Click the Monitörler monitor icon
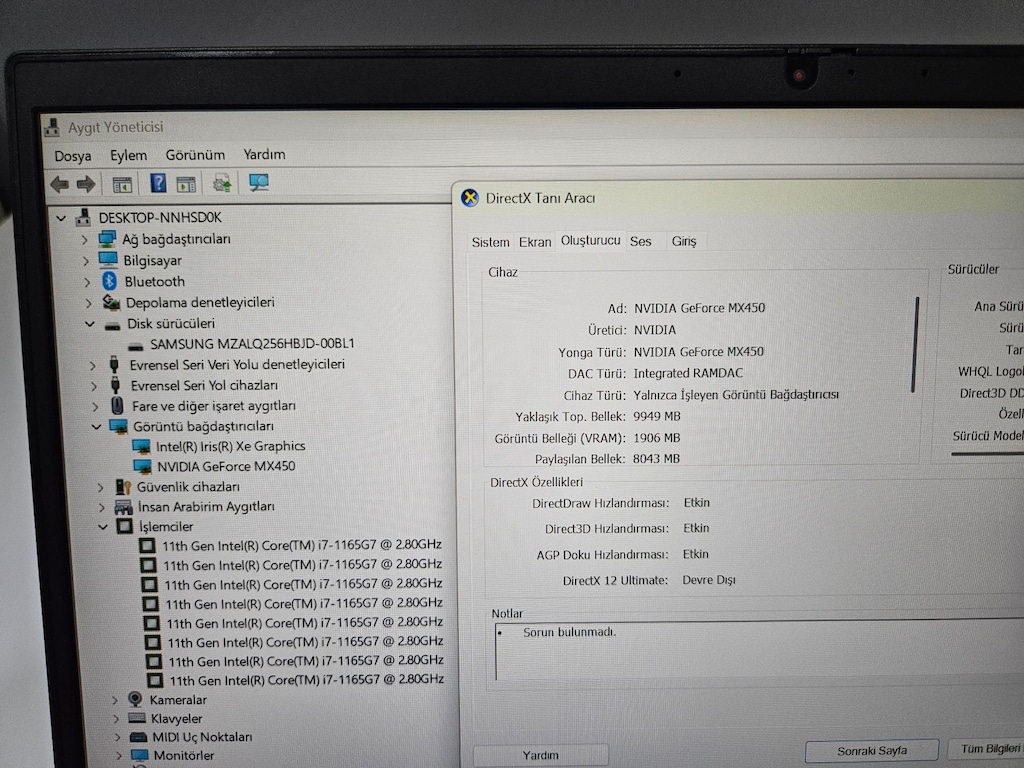 [140, 756]
